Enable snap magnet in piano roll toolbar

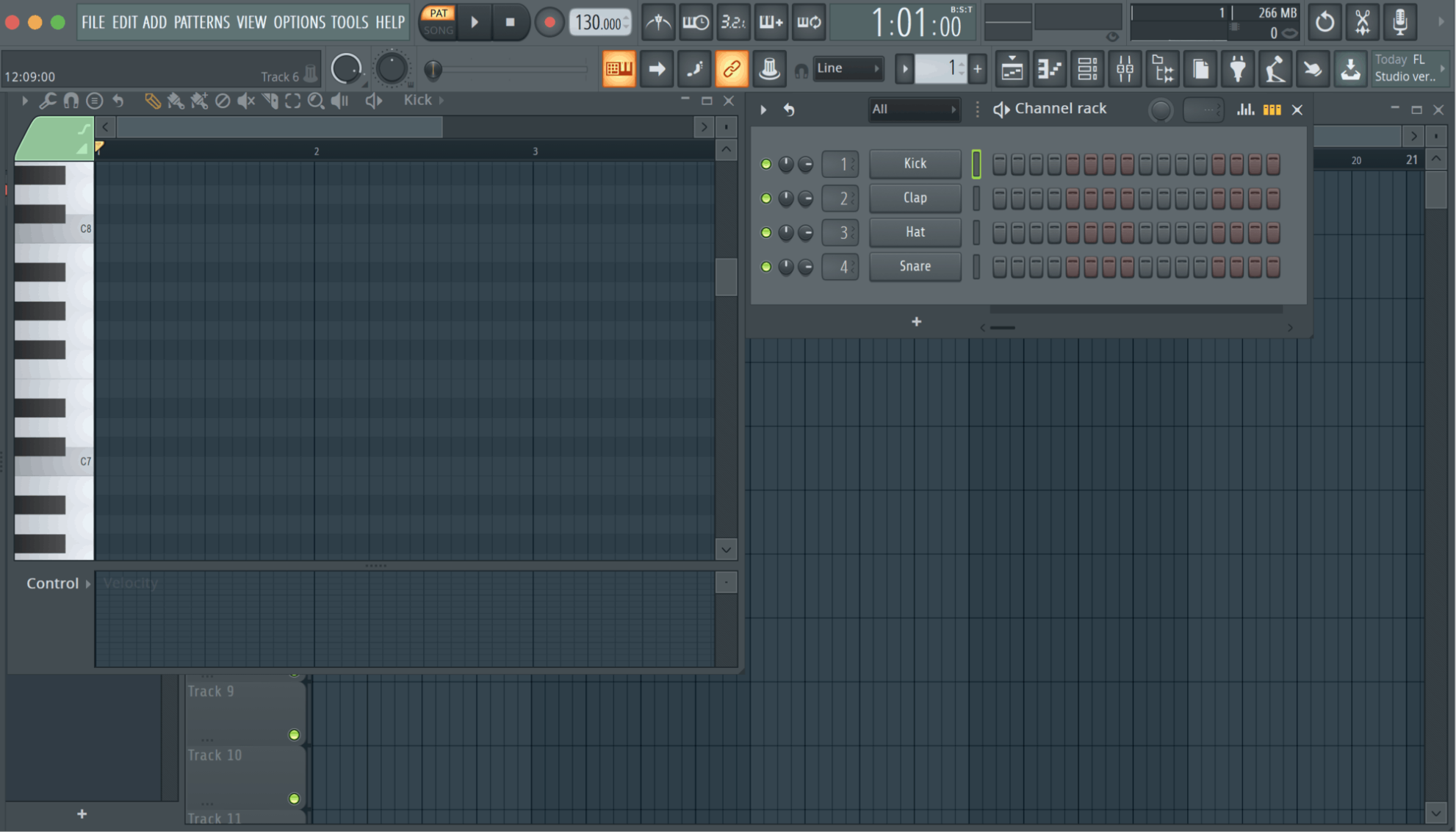click(x=71, y=101)
